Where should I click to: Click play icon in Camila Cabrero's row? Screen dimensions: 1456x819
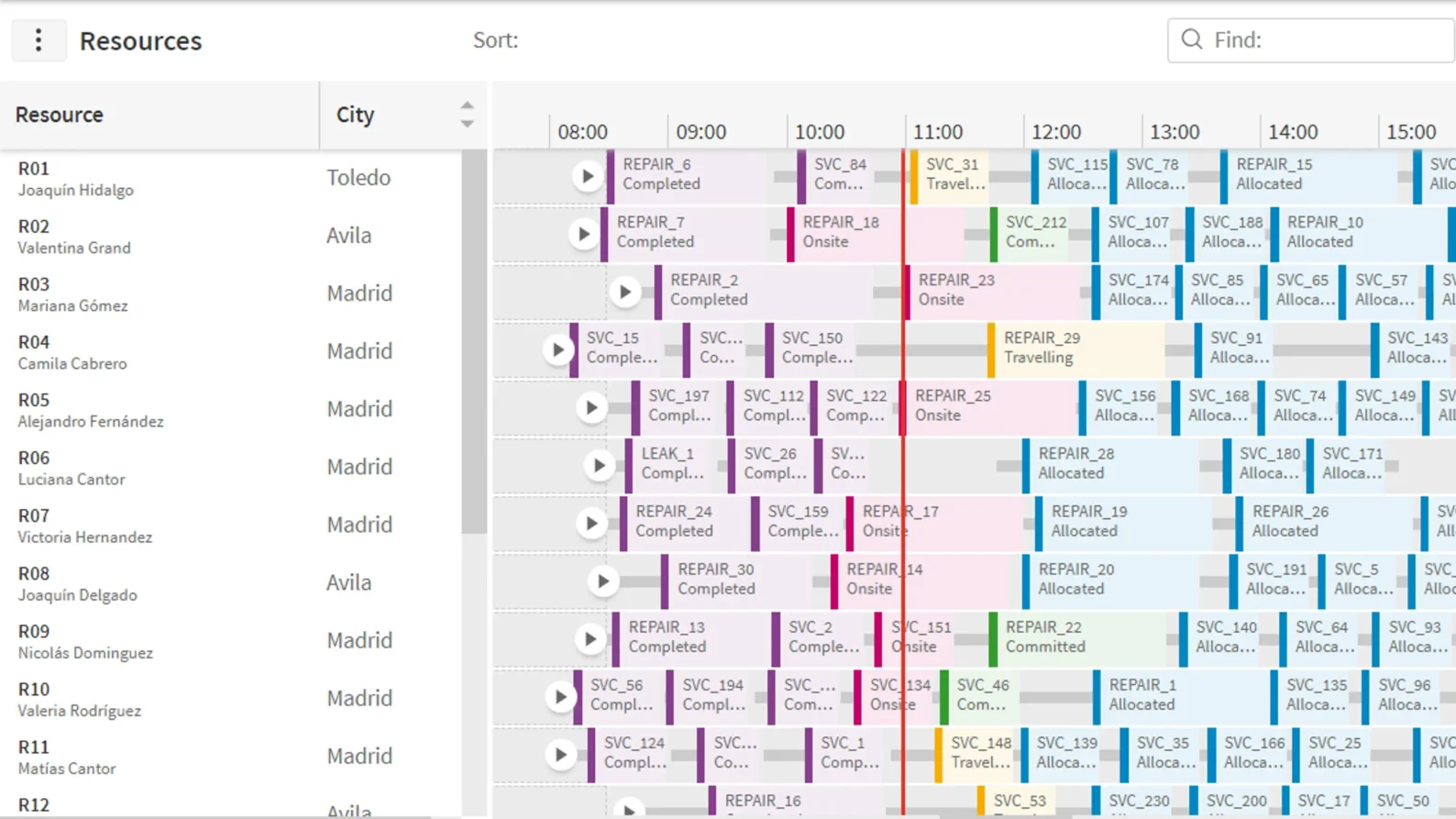[x=557, y=349]
